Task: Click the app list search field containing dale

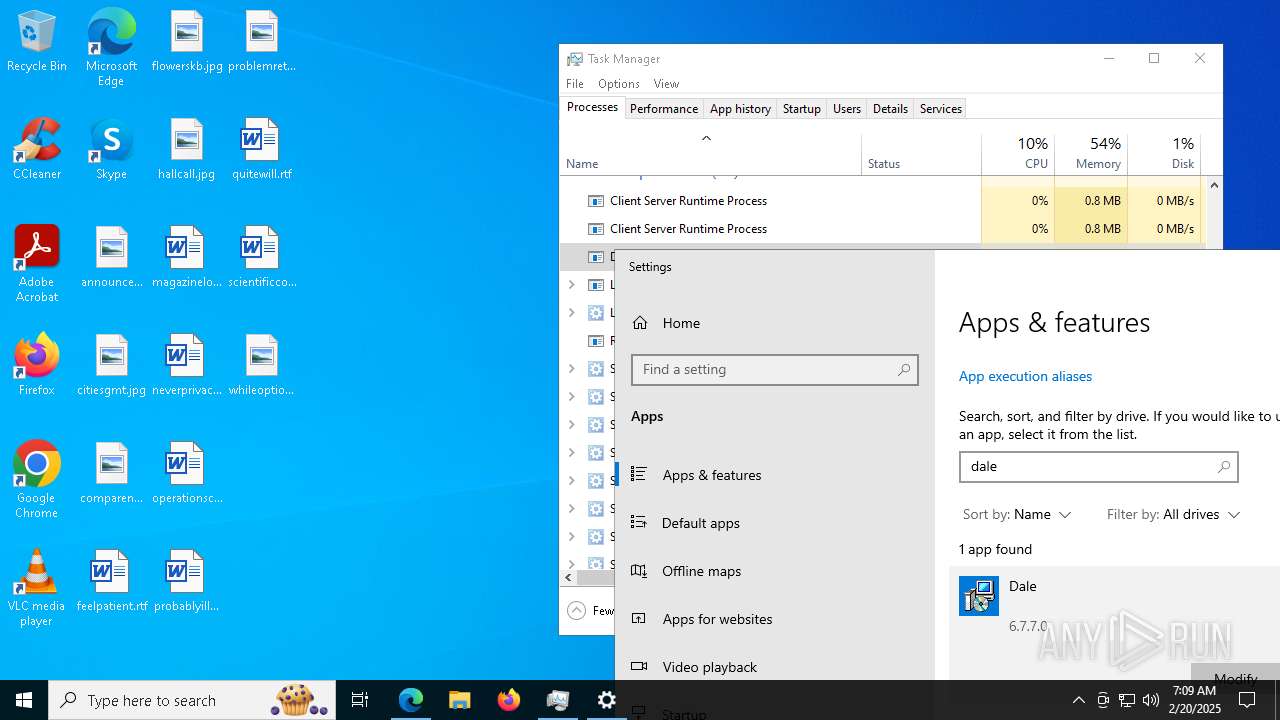Action: [x=1098, y=467]
